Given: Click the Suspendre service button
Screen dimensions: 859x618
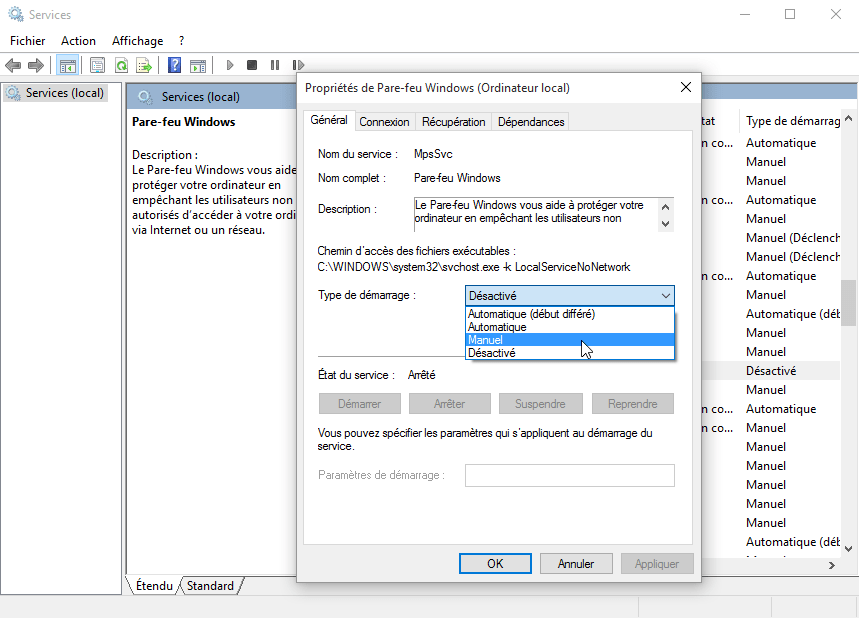Looking at the screenshot, I should pyautogui.click(x=540, y=404).
